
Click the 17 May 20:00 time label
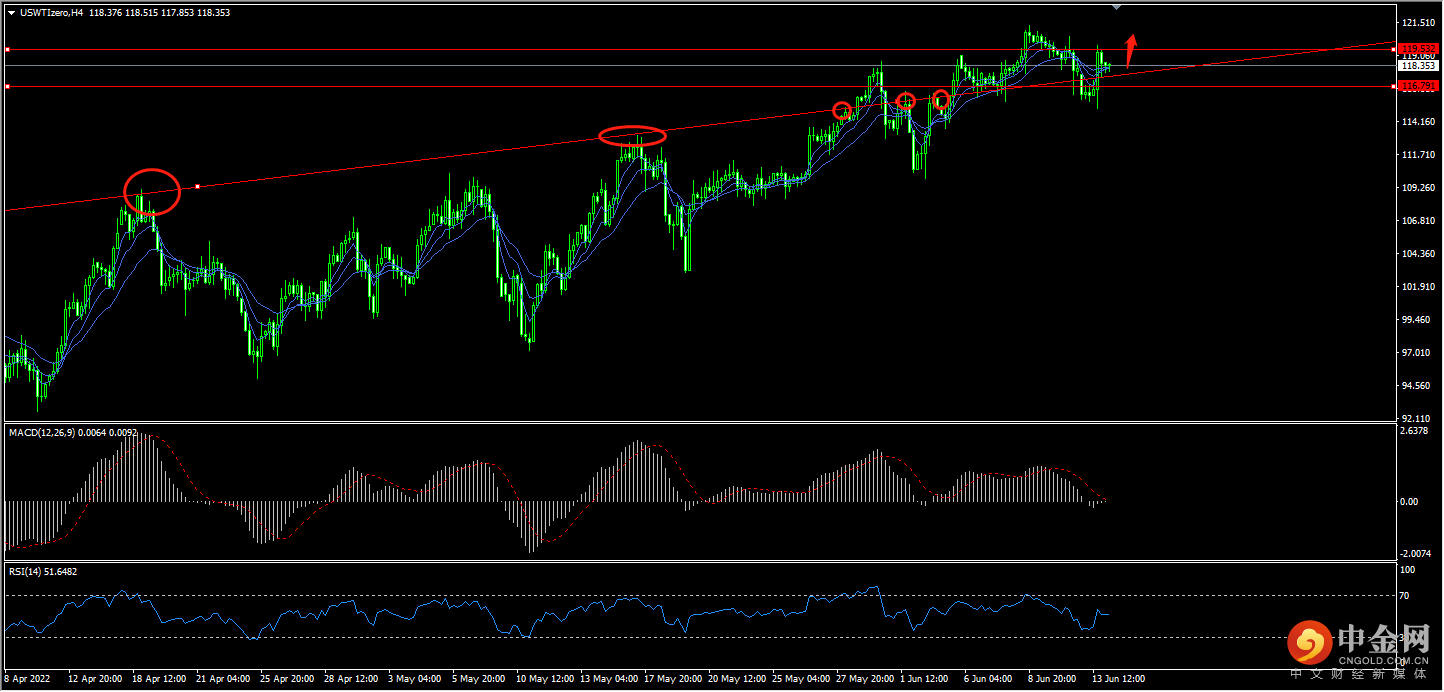point(671,678)
